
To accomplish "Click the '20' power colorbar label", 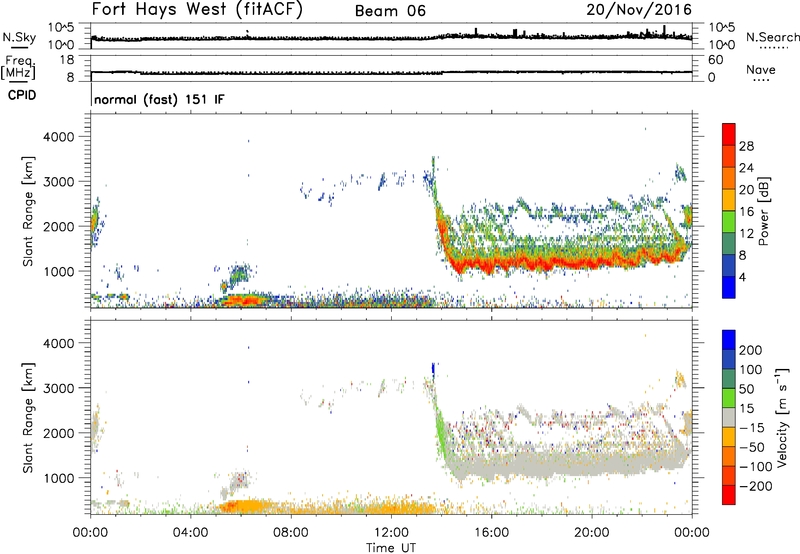I will pyautogui.click(x=746, y=190).
